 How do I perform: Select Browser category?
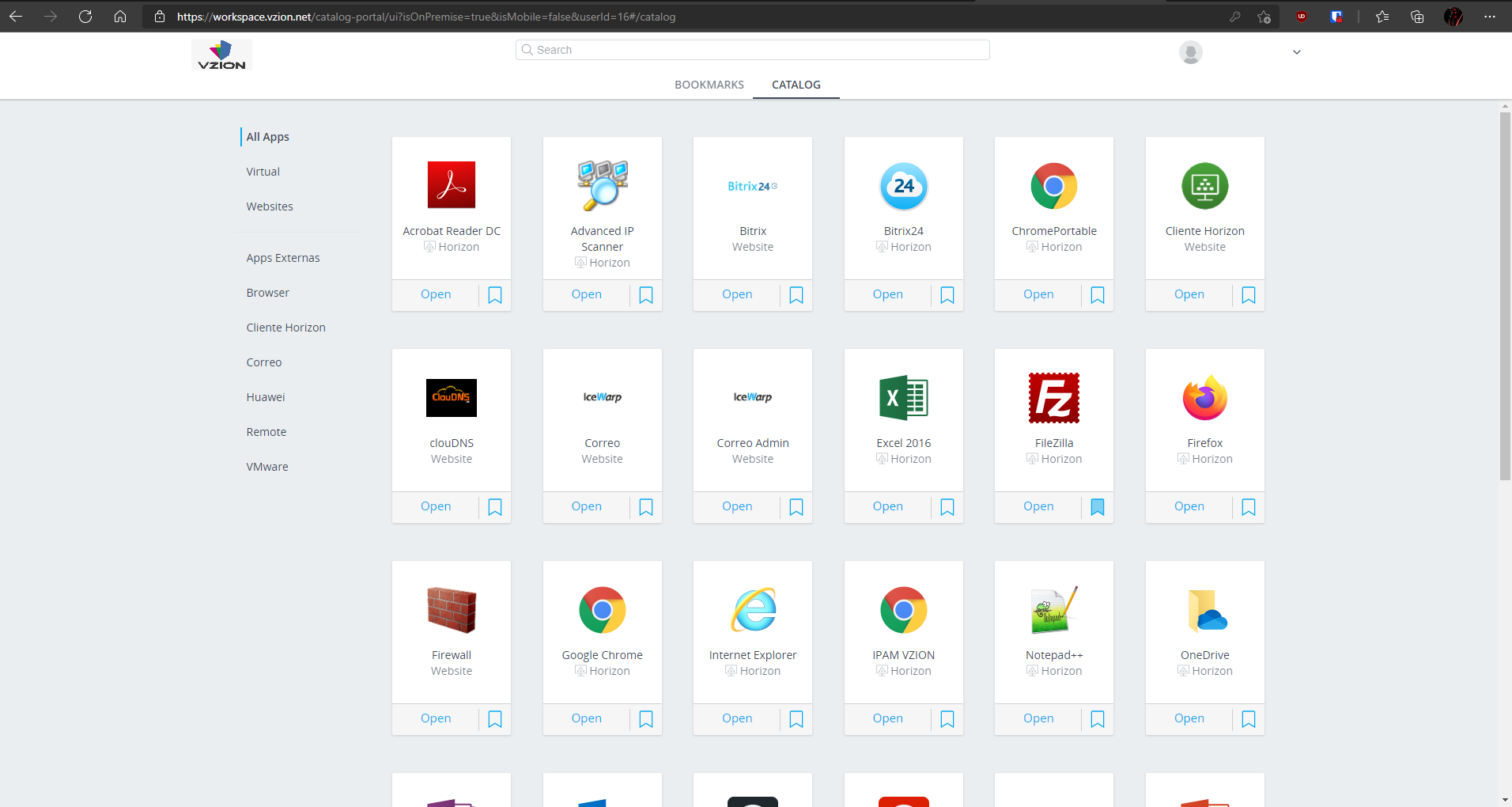(x=268, y=293)
